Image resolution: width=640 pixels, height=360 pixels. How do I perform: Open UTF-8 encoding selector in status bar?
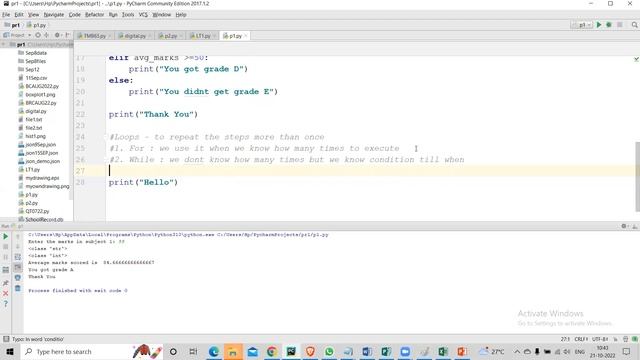(x=600, y=339)
